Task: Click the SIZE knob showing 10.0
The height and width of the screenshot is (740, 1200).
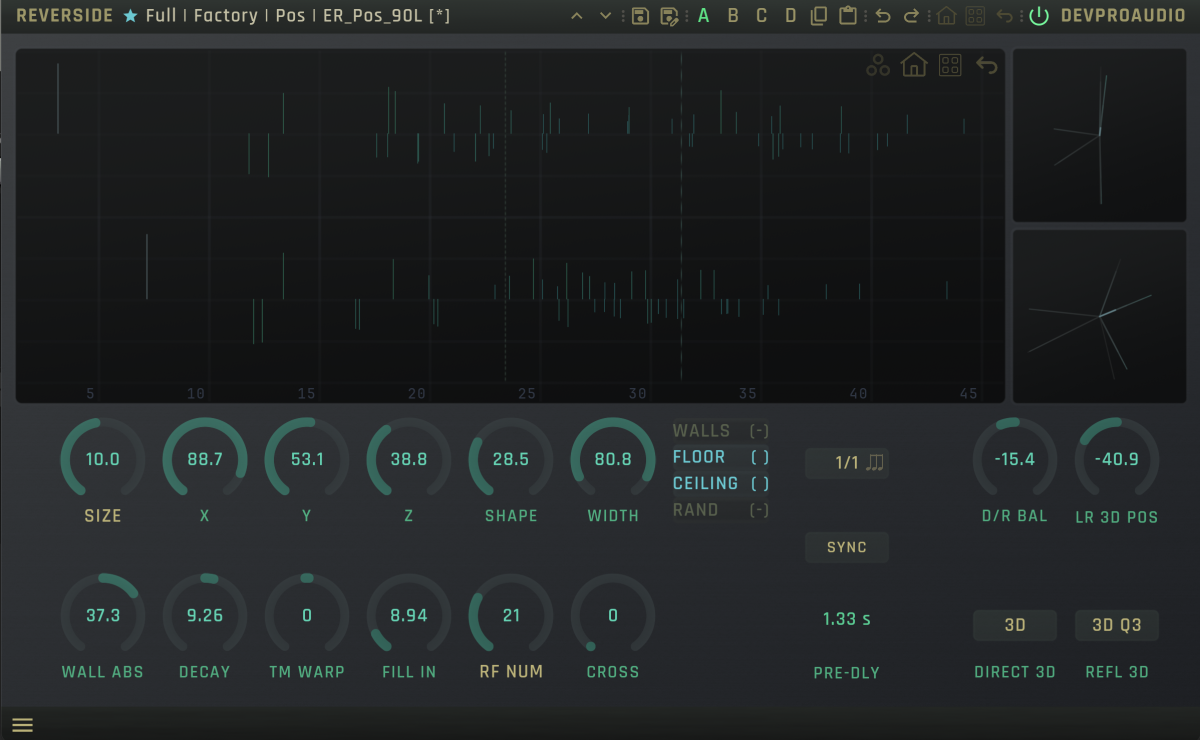Action: click(x=103, y=460)
